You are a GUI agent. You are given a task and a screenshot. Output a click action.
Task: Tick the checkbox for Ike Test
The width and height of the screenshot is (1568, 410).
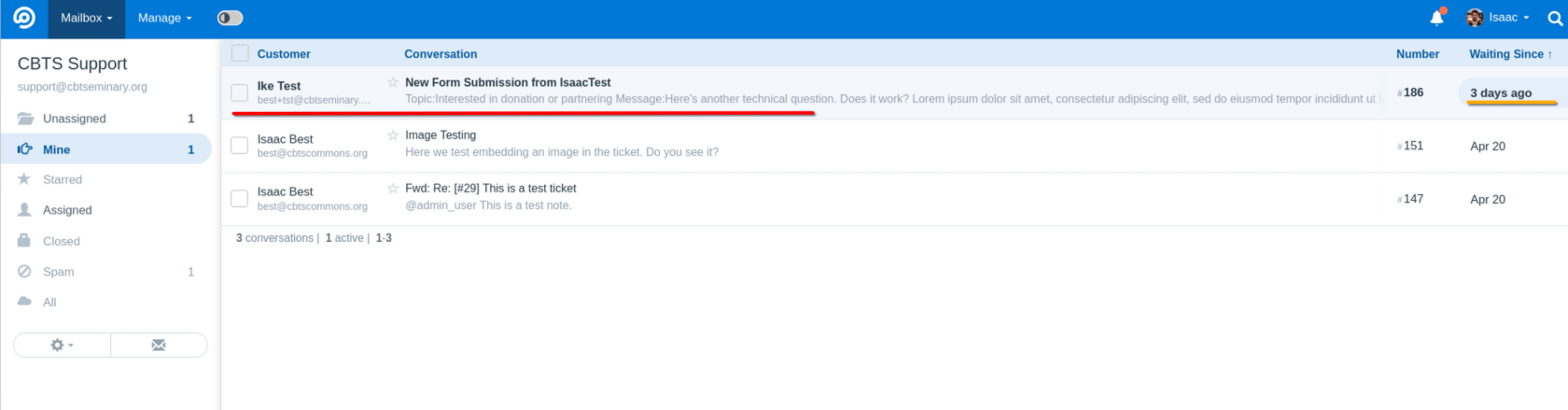pos(240,92)
